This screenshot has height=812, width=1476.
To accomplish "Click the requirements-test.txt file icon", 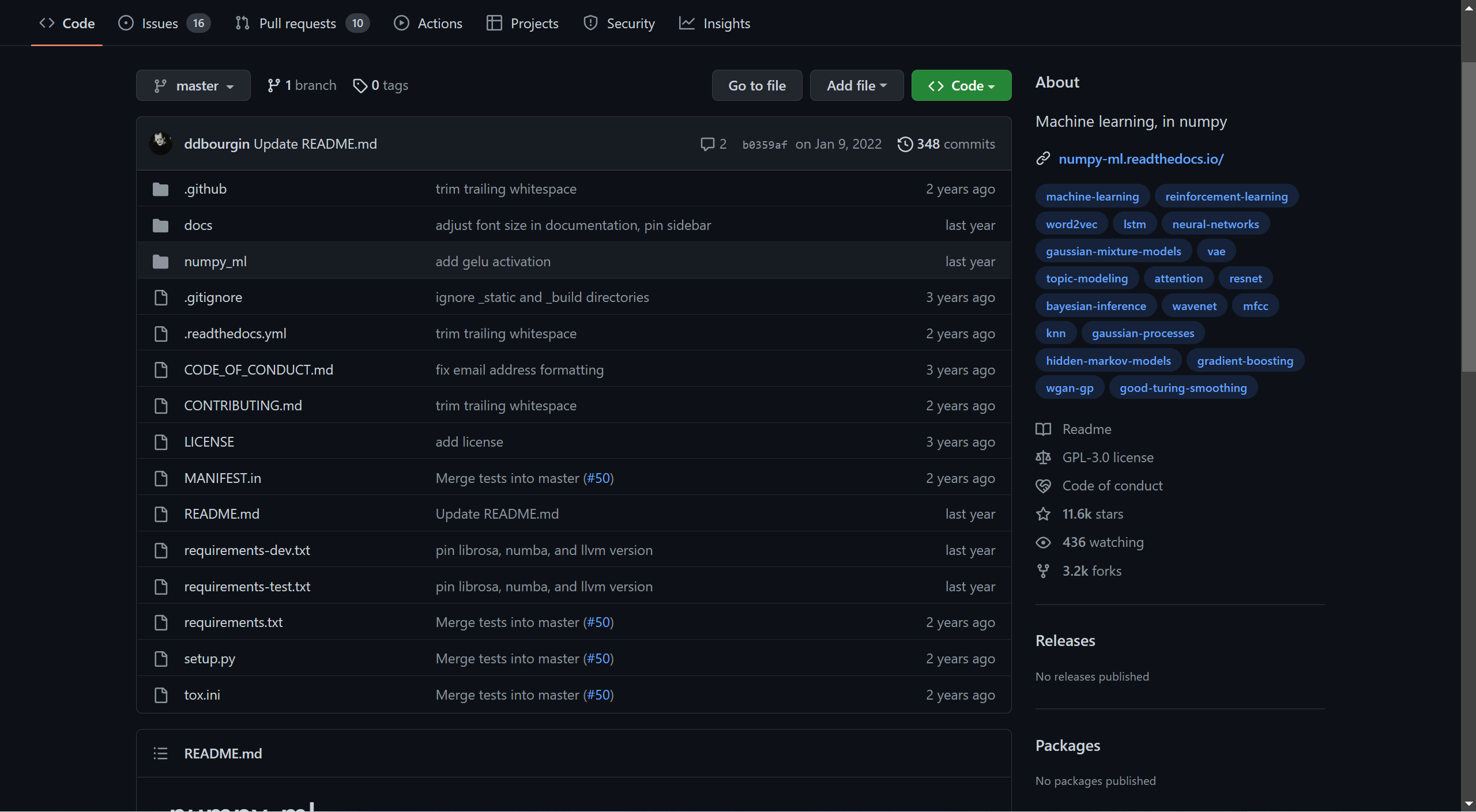I will pyautogui.click(x=161, y=587).
